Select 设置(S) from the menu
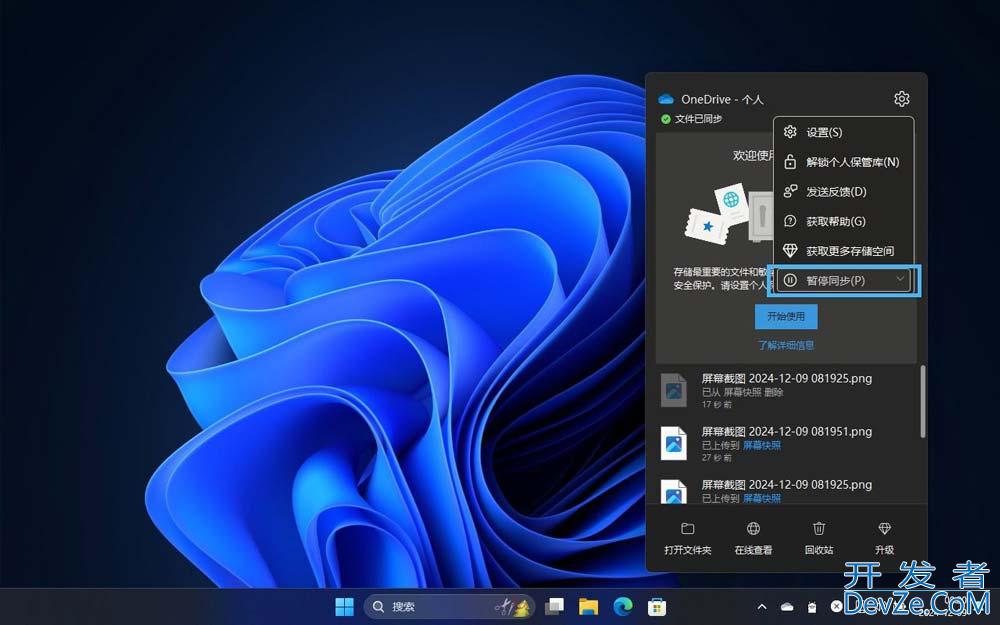 [x=843, y=132]
